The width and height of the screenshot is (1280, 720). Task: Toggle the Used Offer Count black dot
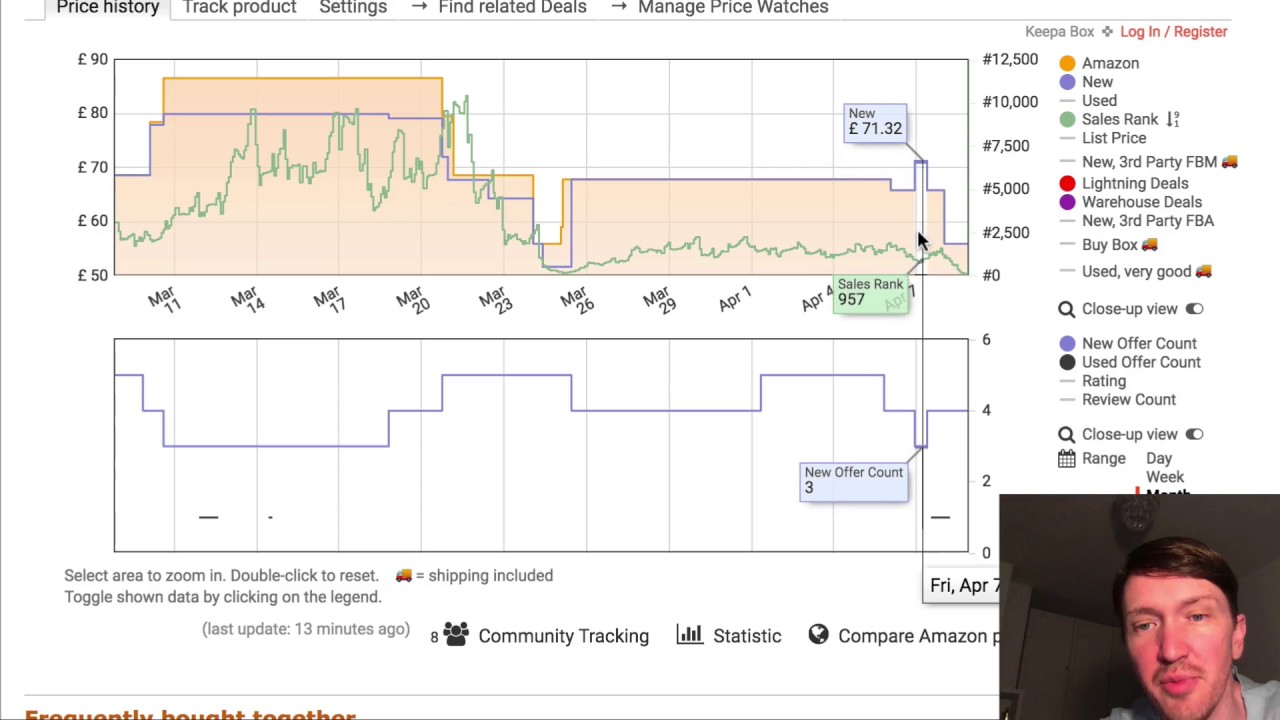coord(1067,362)
